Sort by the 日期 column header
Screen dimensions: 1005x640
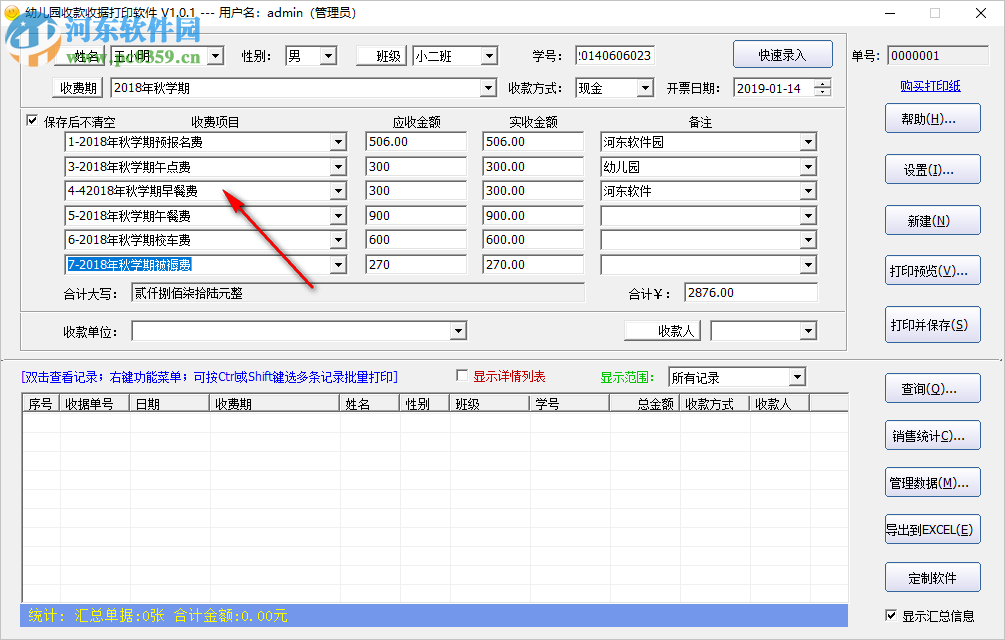(x=169, y=404)
